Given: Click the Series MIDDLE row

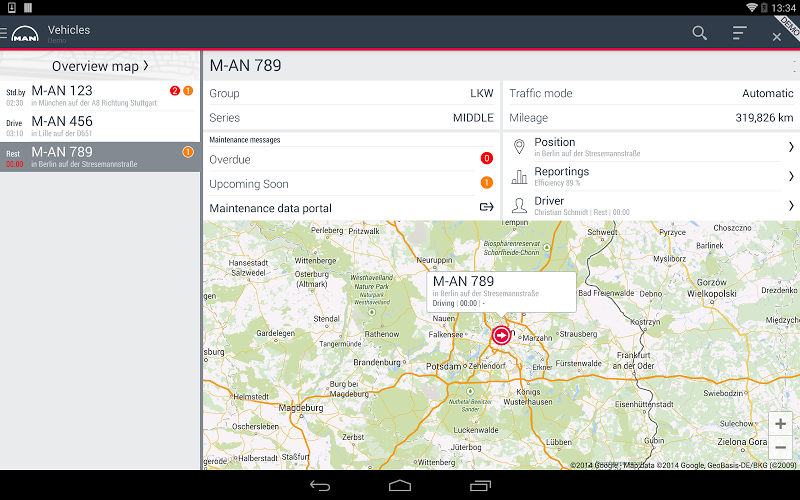Looking at the screenshot, I should [x=351, y=118].
